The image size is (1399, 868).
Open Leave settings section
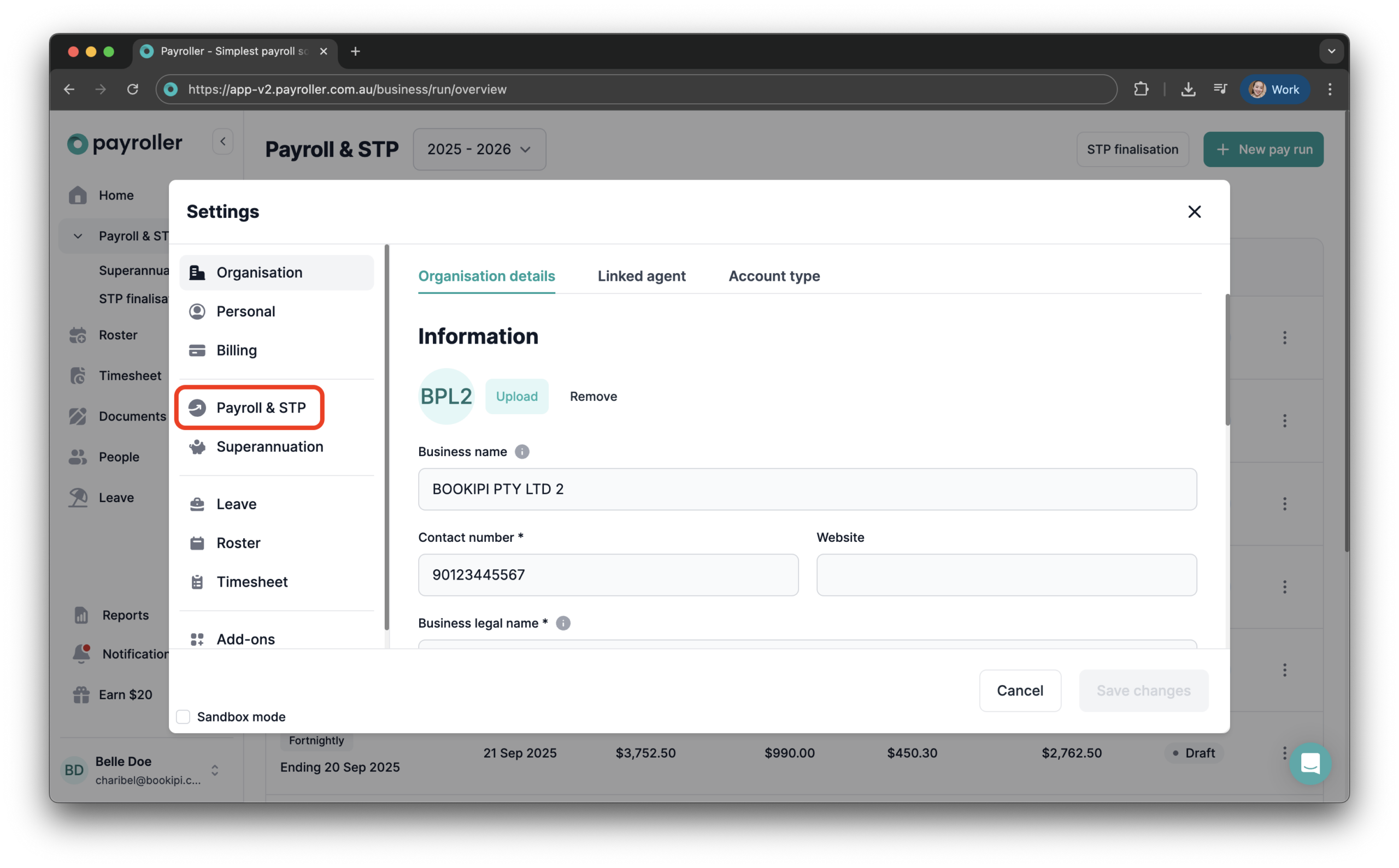276,504
